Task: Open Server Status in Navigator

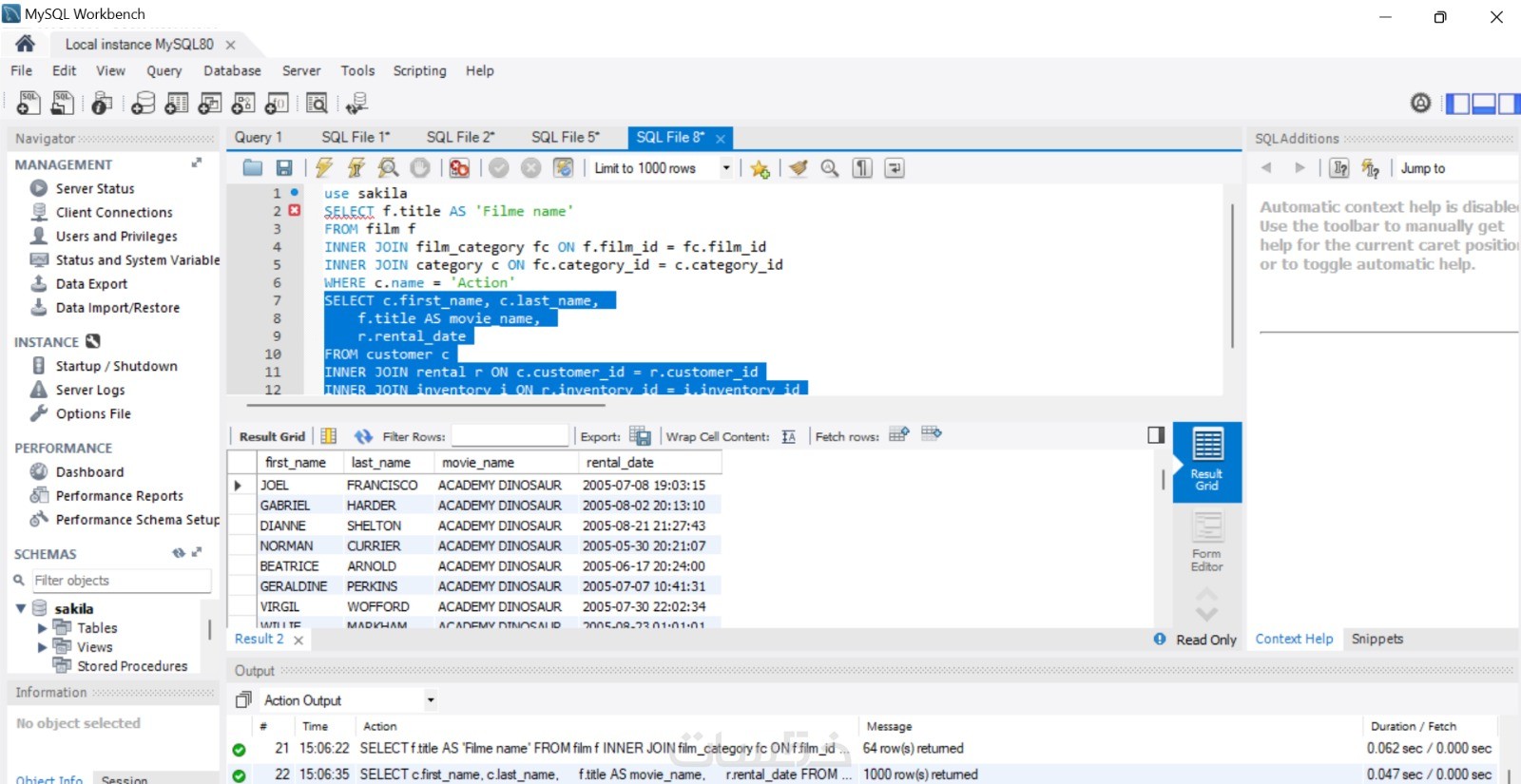Action: click(x=95, y=188)
